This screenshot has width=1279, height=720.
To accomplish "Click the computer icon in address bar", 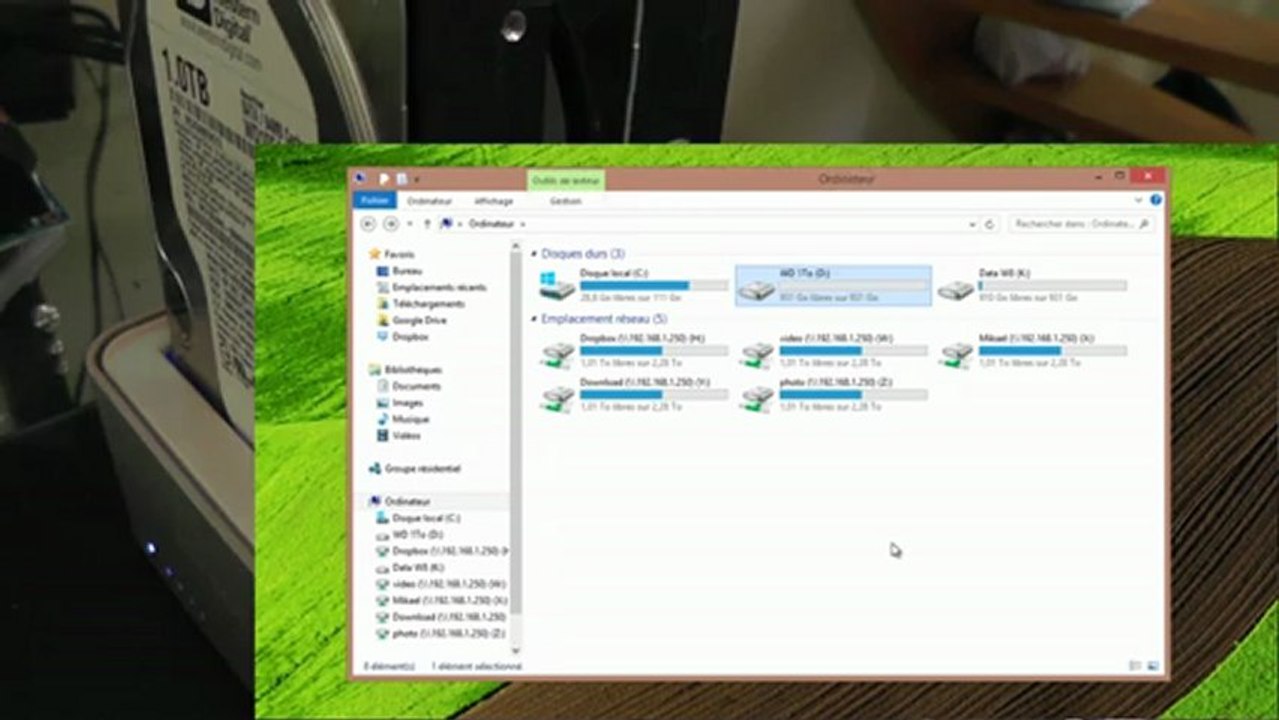I will click(x=446, y=224).
